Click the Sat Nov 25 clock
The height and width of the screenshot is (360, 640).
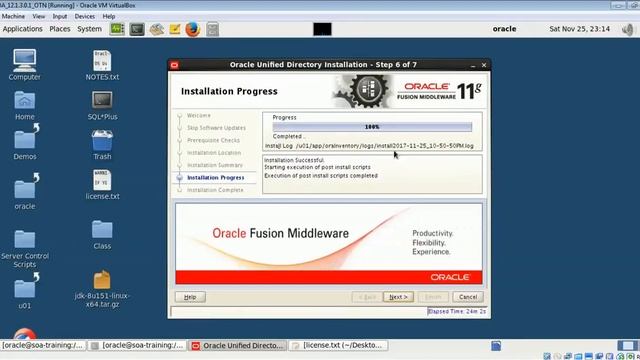pos(579,29)
